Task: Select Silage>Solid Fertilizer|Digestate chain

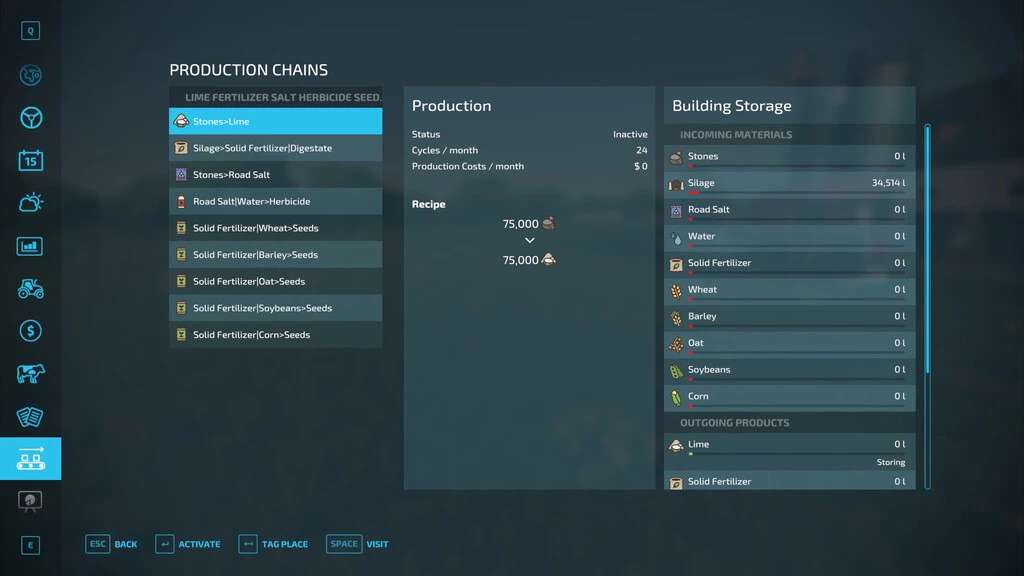Action: pos(275,148)
